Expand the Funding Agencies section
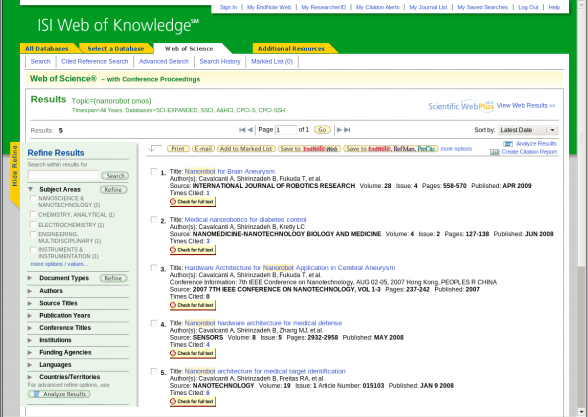The image size is (588, 417). (30, 352)
